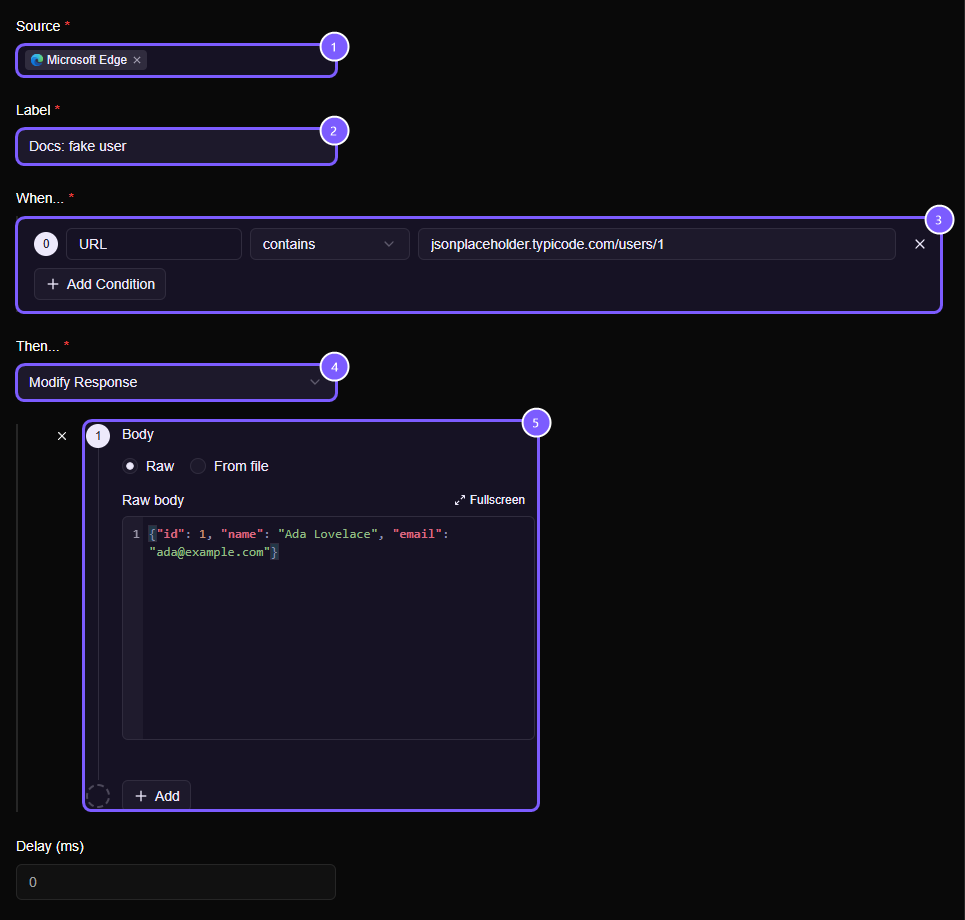965x920 pixels.
Task: Open the contains operator dropdown
Action: [x=329, y=244]
